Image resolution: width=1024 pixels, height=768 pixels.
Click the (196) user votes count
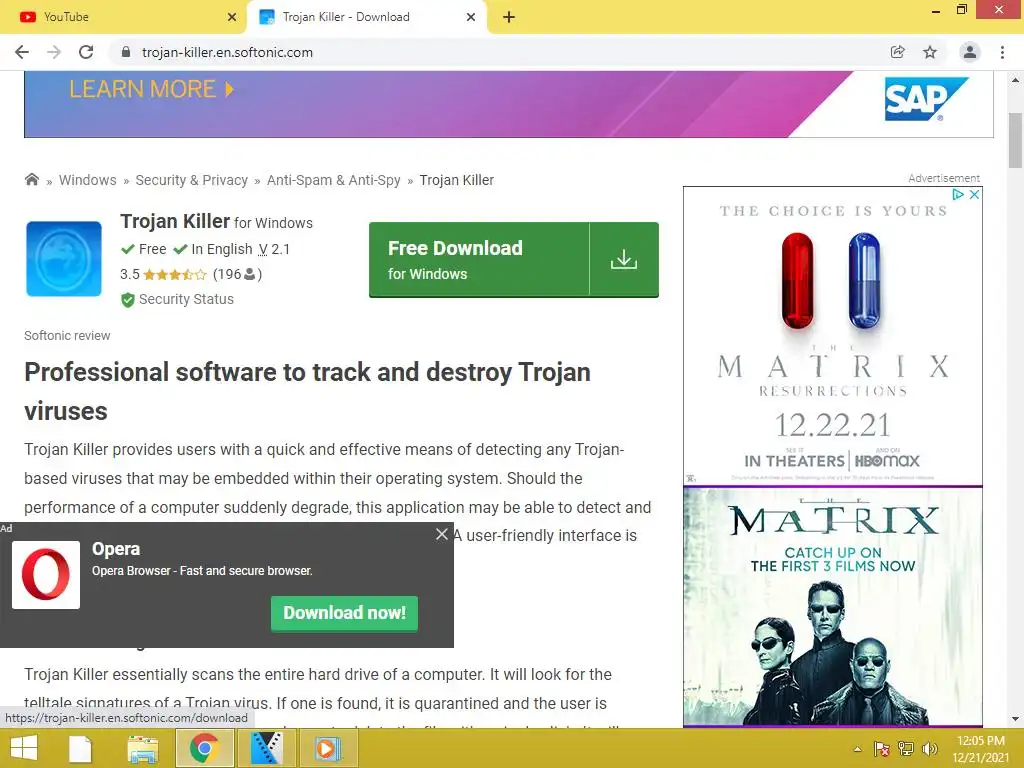click(238, 274)
